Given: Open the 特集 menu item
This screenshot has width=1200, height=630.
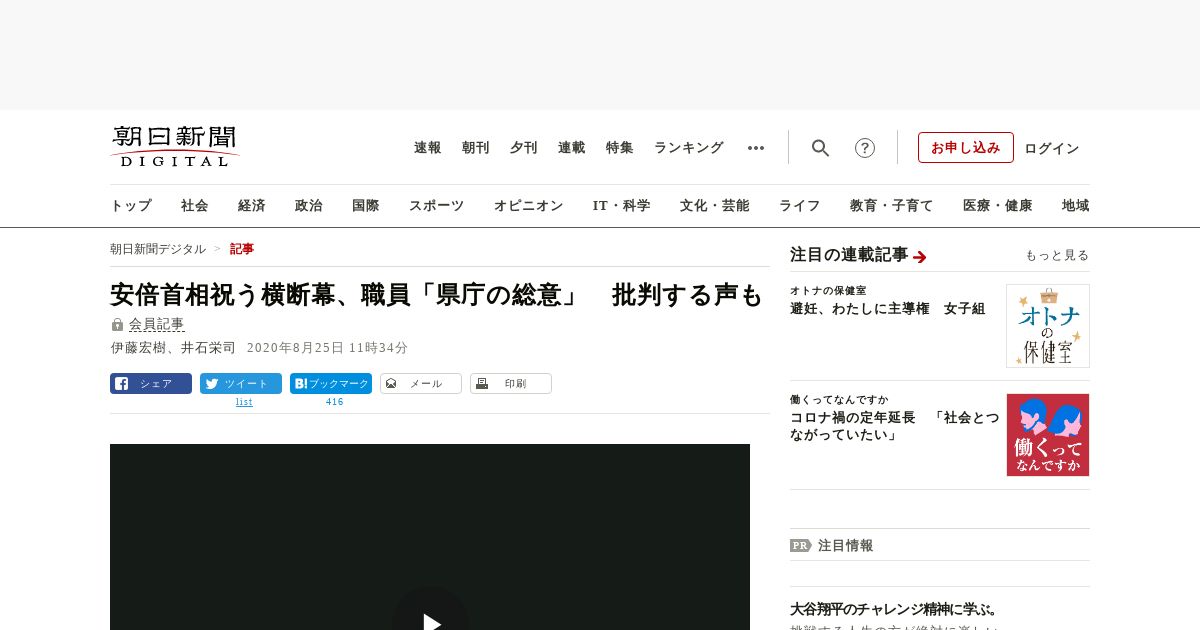Looking at the screenshot, I should [620, 148].
